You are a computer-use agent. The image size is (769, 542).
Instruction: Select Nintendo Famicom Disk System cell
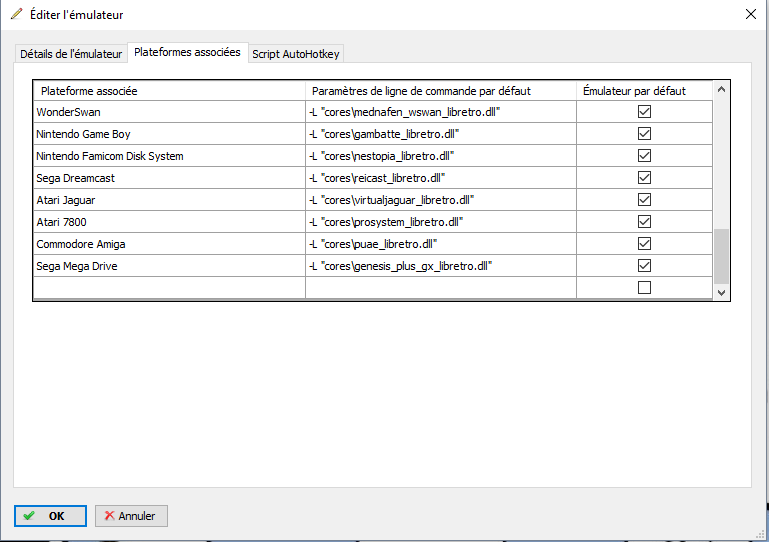pos(170,156)
